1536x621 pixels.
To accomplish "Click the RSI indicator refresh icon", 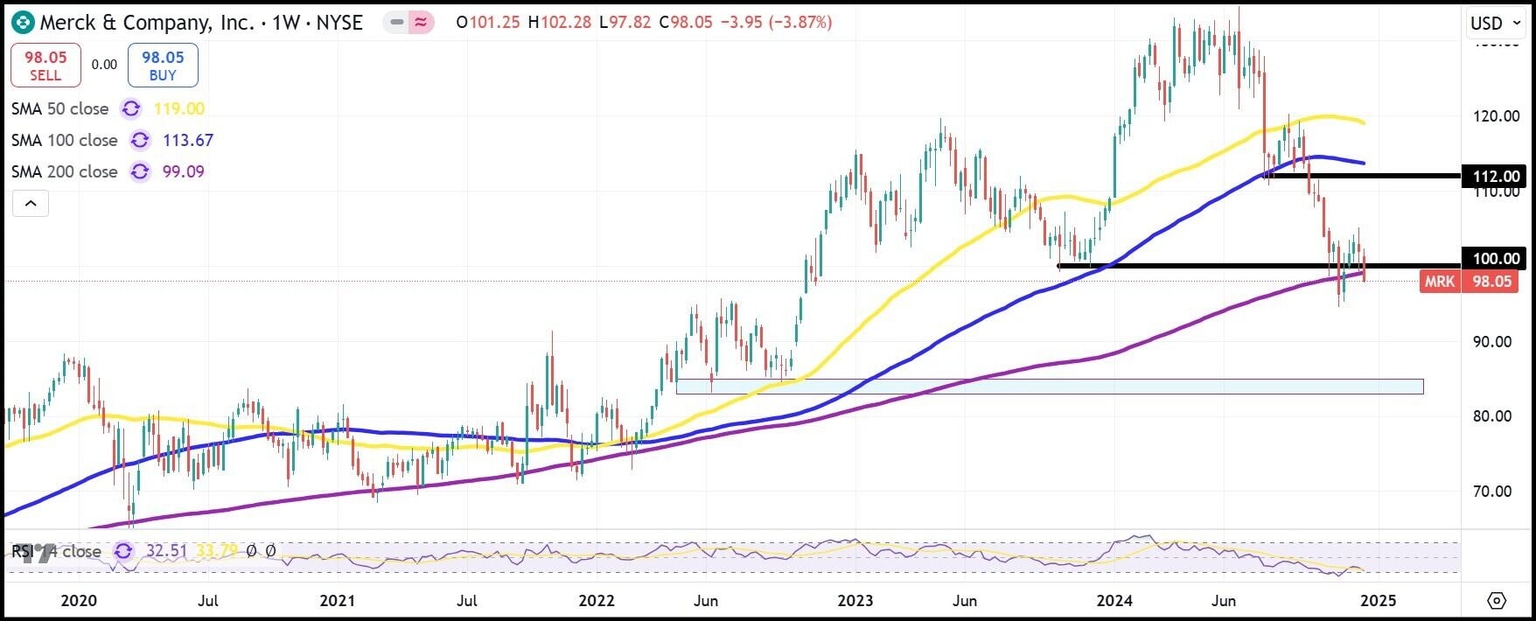I will click(x=124, y=551).
